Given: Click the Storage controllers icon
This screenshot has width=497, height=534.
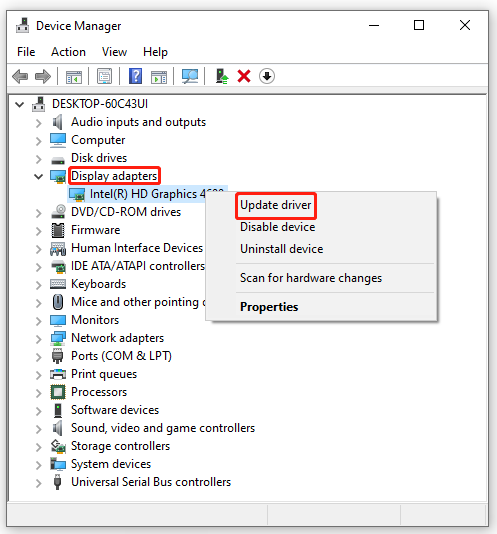Looking at the screenshot, I should pos(58,446).
